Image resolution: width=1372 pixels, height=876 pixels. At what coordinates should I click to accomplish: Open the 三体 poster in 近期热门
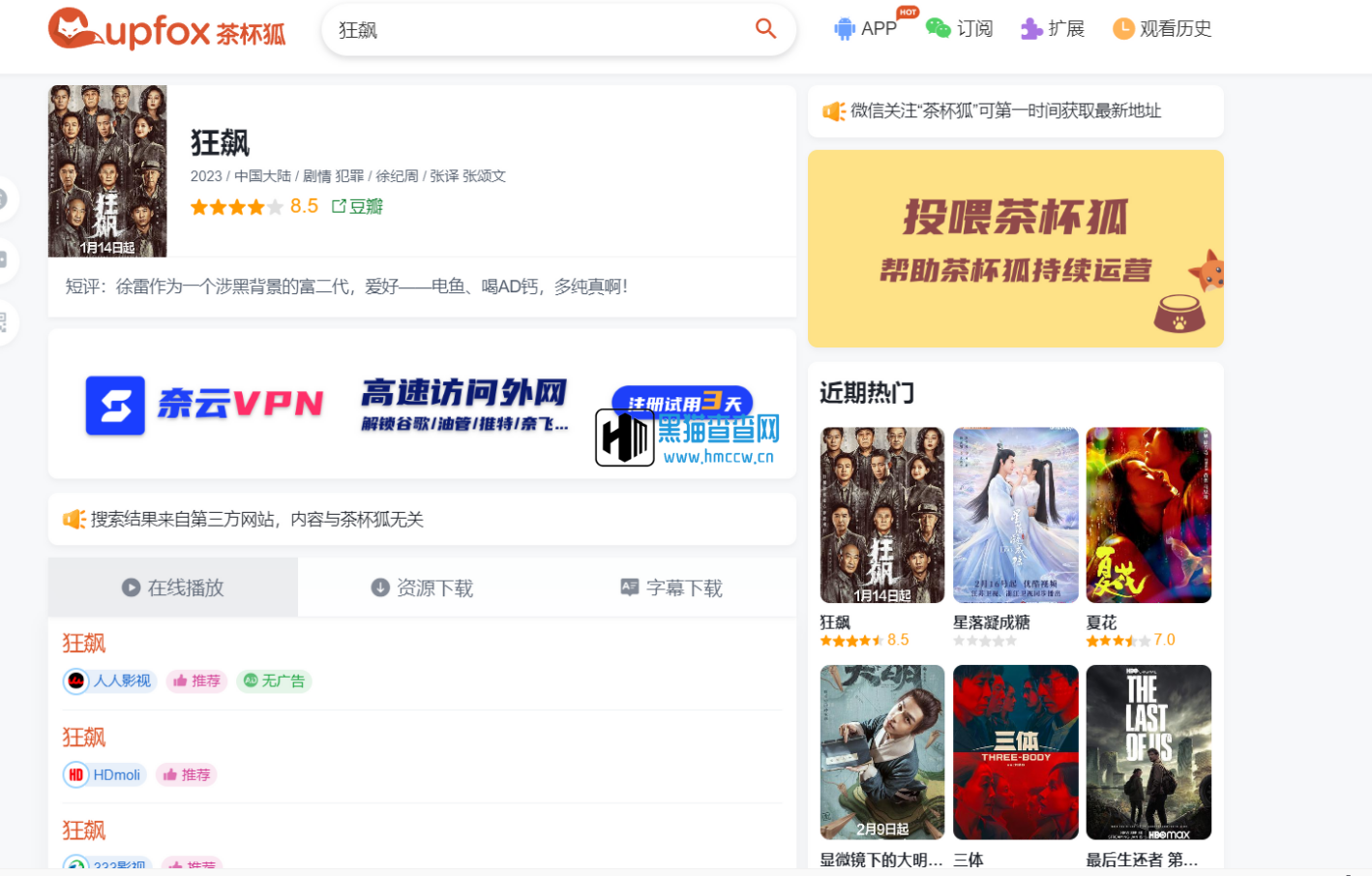click(1015, 752)
